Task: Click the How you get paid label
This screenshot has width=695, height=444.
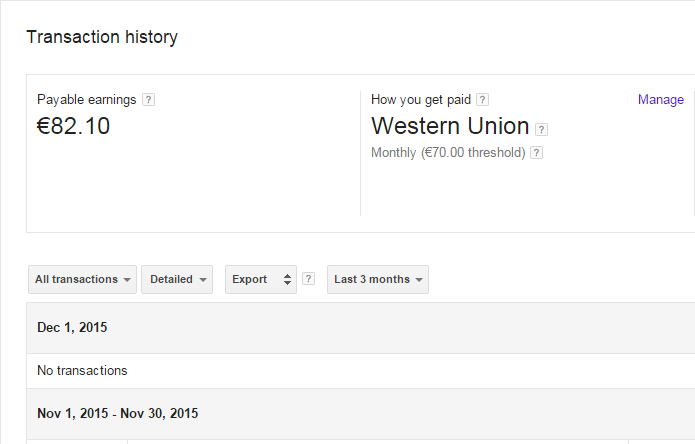Action: coord(421,100)
